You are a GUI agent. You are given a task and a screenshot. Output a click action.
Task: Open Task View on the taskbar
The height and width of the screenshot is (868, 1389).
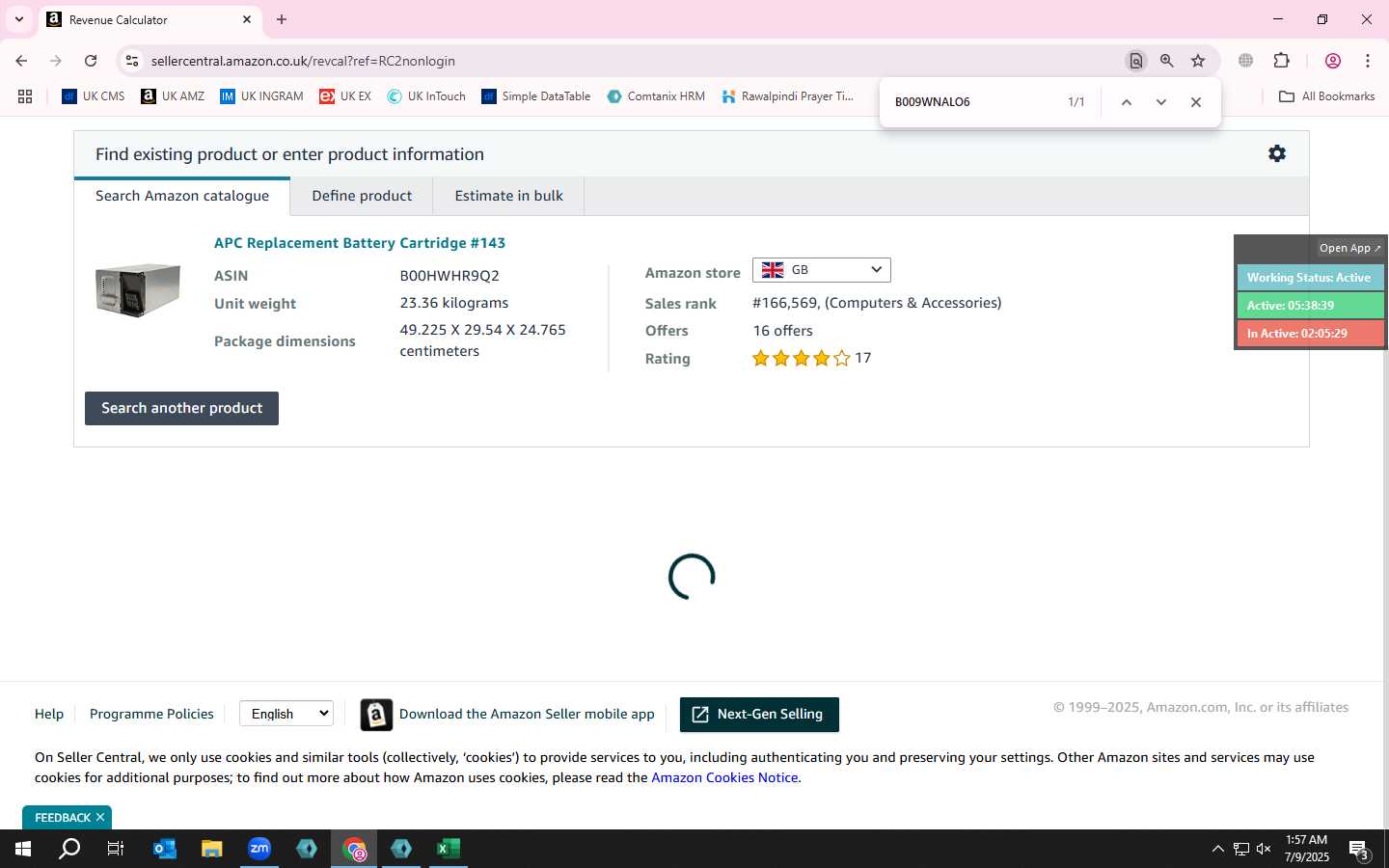pos(116,849)
